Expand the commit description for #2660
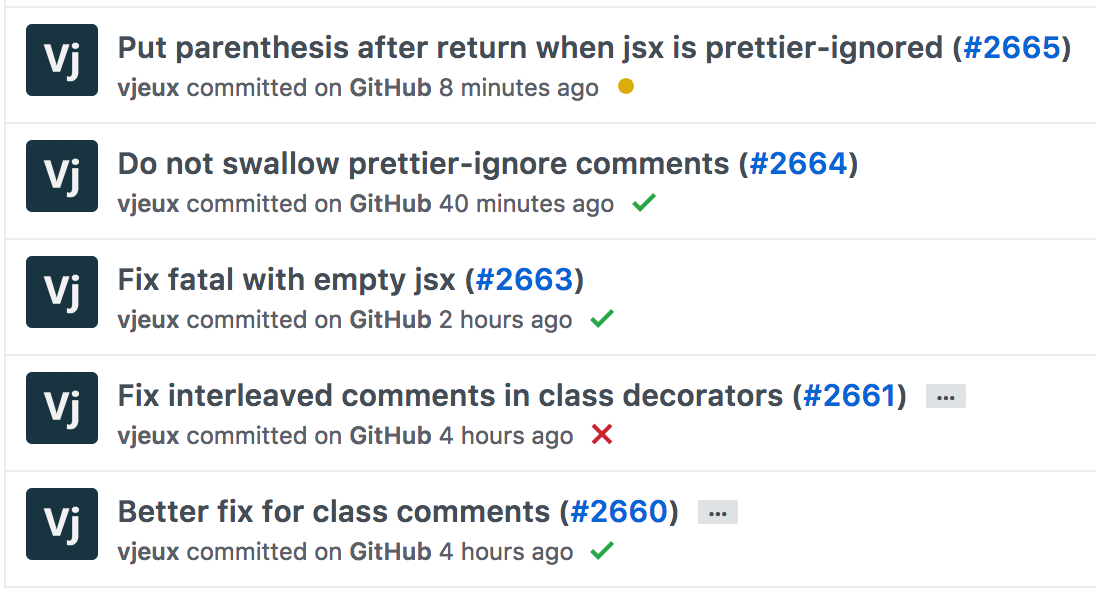1096x594 pixels. [x=716, y=511]
